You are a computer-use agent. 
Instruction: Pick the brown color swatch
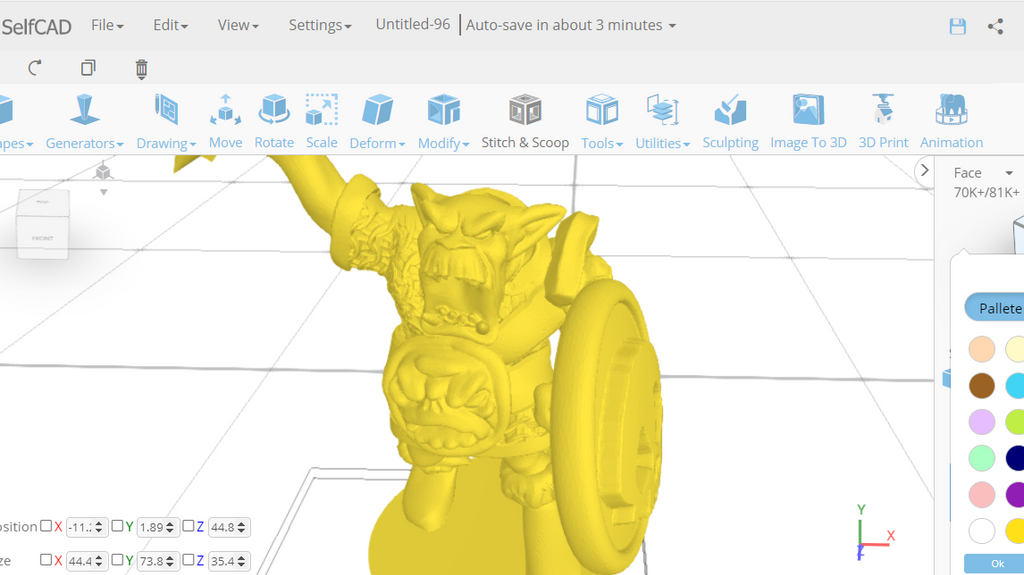coord(982,386)
